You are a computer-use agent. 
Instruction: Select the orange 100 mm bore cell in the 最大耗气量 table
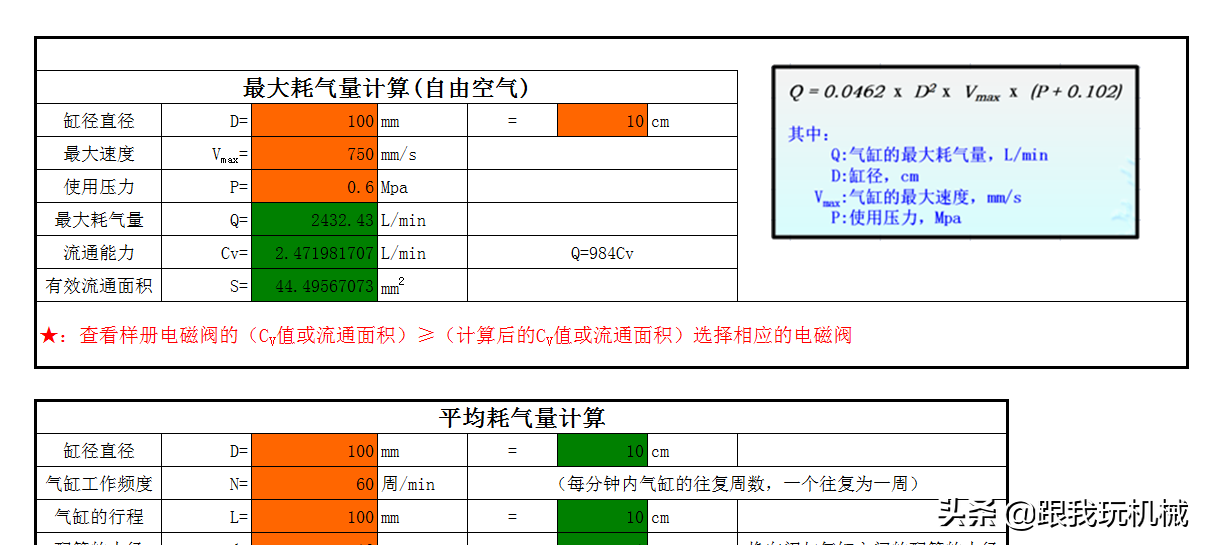pos(314,121)
